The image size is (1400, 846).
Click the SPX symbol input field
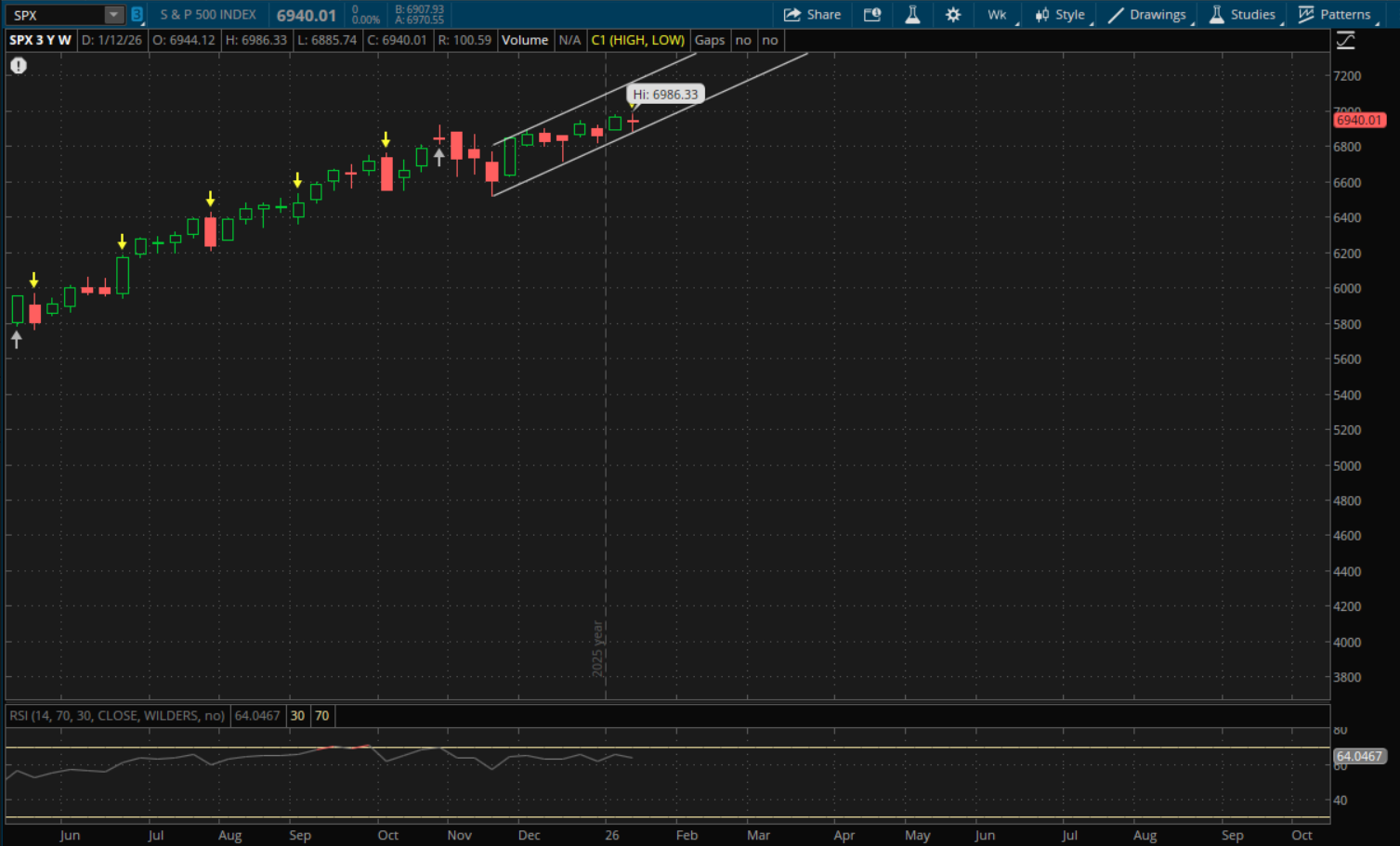point(56,15)
